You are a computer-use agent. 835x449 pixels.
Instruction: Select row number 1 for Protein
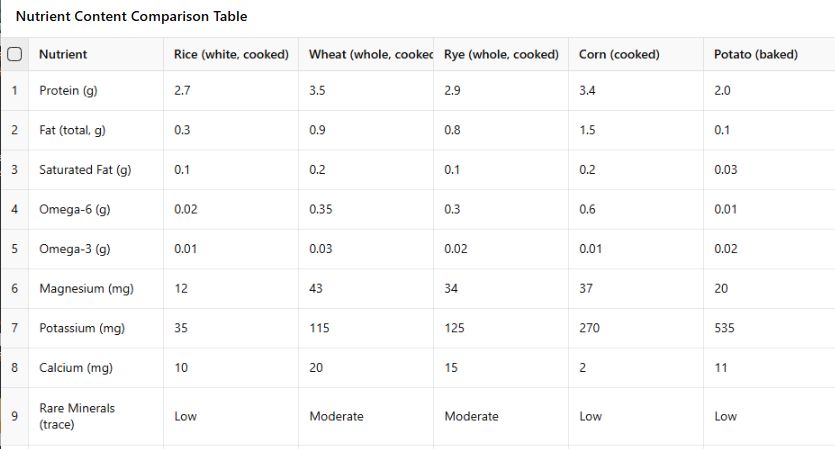14,91
